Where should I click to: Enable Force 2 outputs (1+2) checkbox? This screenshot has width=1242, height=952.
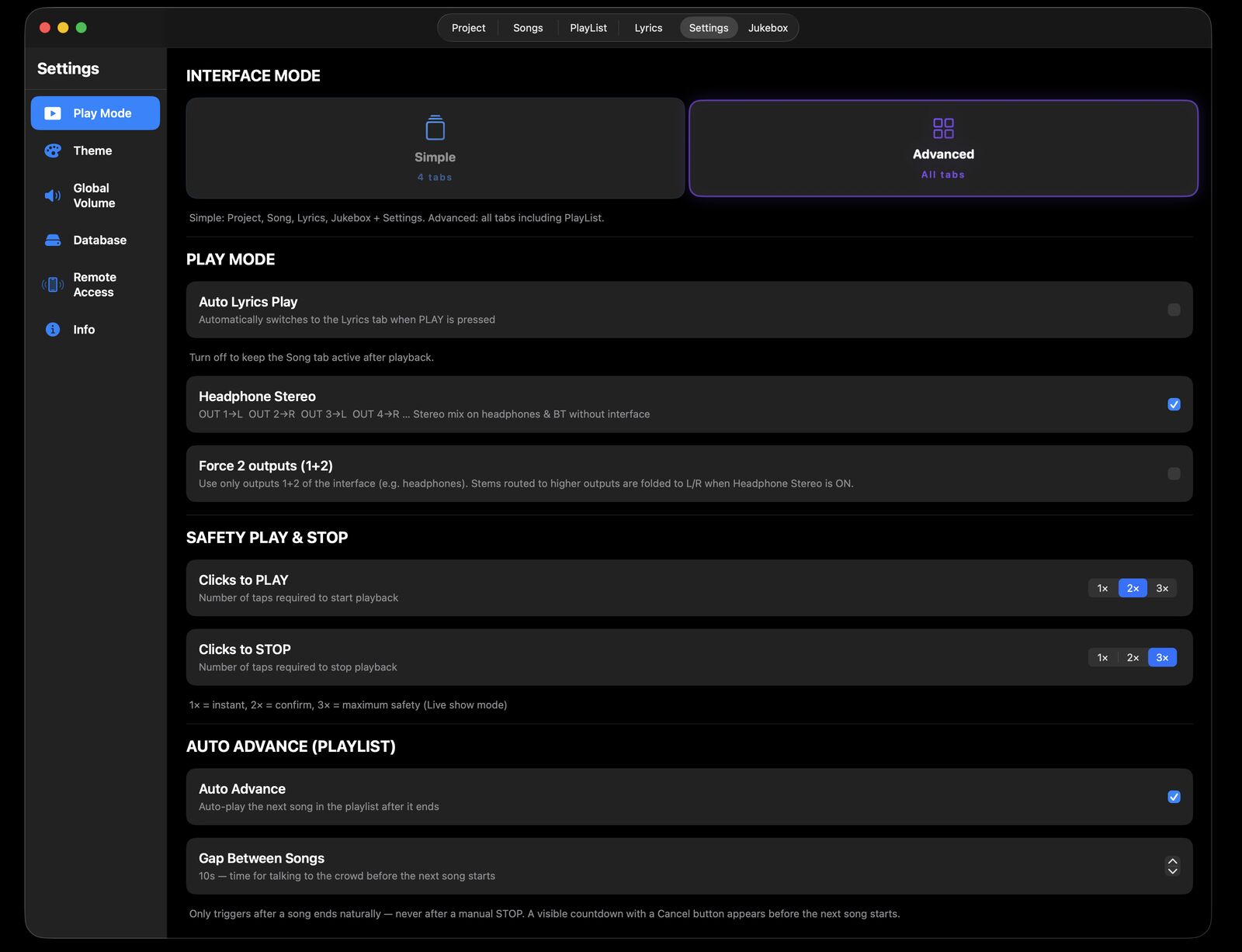1174,473
